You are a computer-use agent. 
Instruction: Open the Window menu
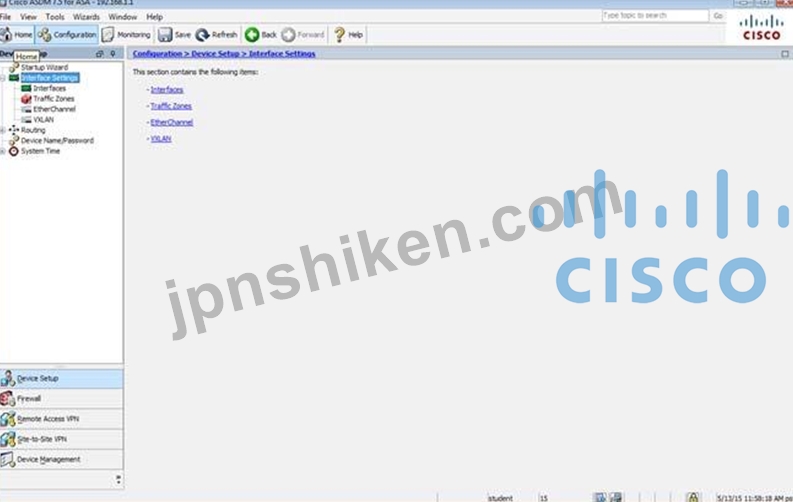tap(123, 17)
